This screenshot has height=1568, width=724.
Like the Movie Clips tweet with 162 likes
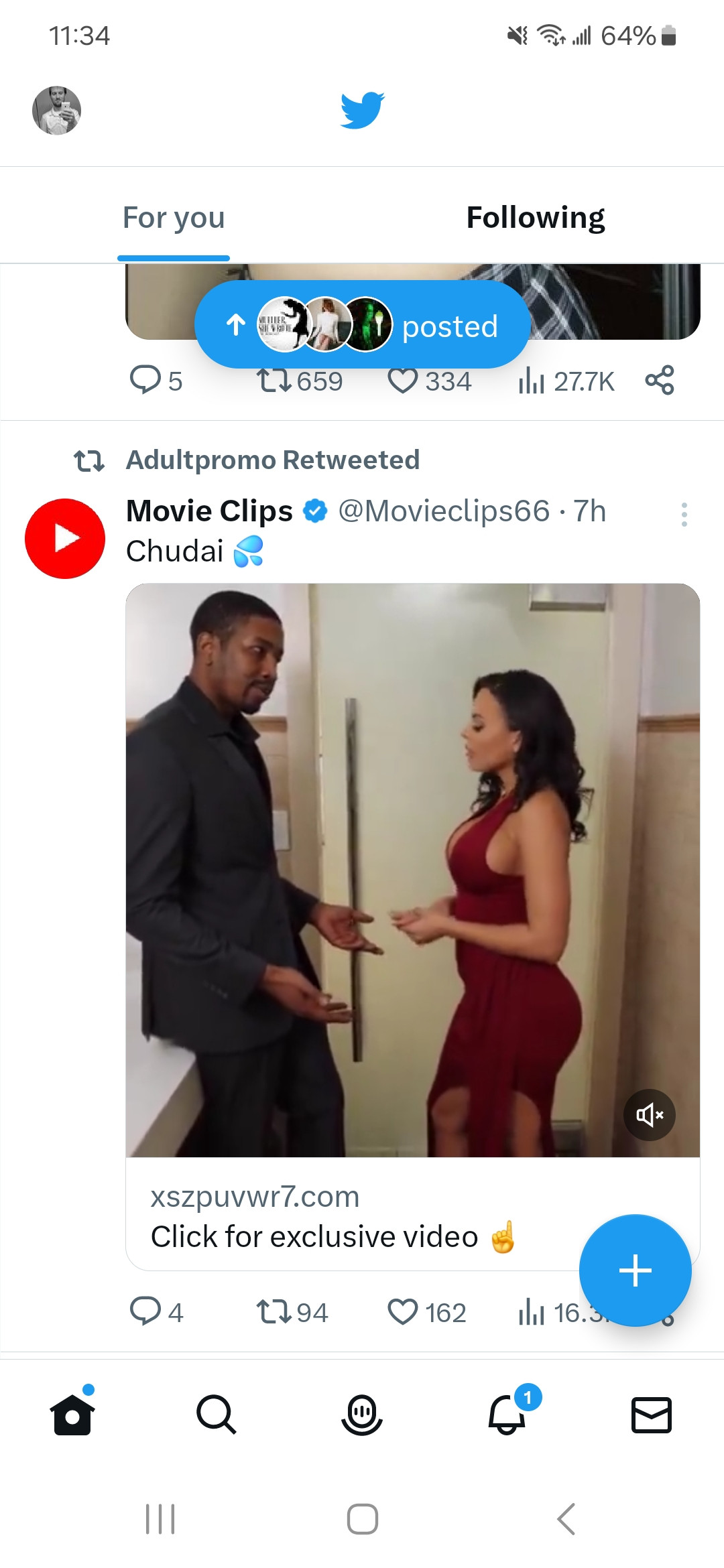(x=427, y=1312)
